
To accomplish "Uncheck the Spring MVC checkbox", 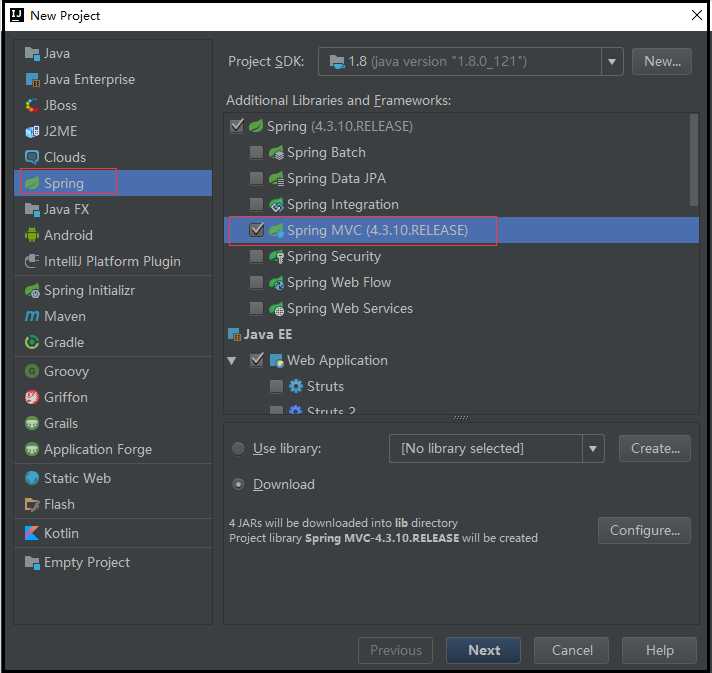I will coord(257,230).
